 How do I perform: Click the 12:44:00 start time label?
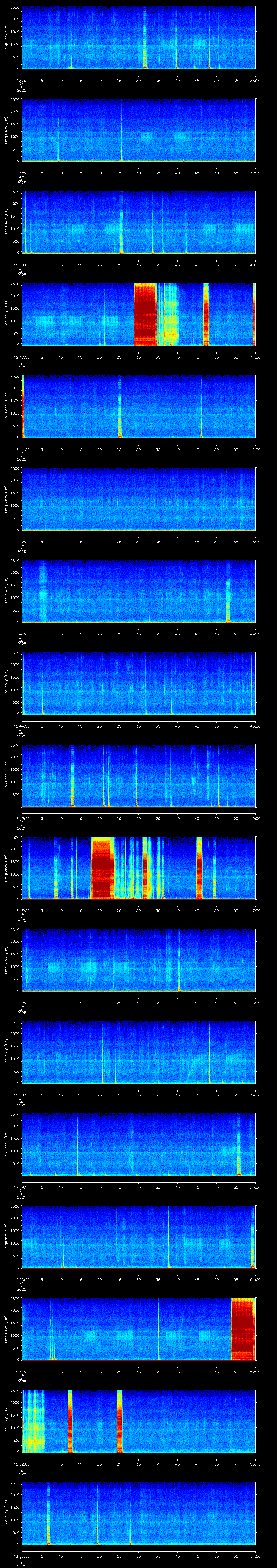click(x=21, y=726)
